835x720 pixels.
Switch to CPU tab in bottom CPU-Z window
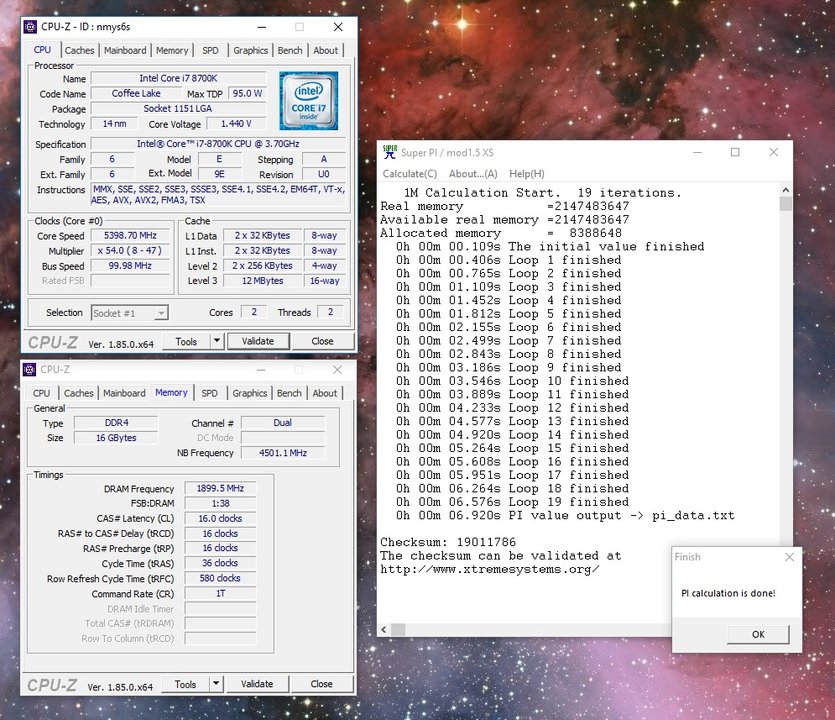tap(42, 393)
